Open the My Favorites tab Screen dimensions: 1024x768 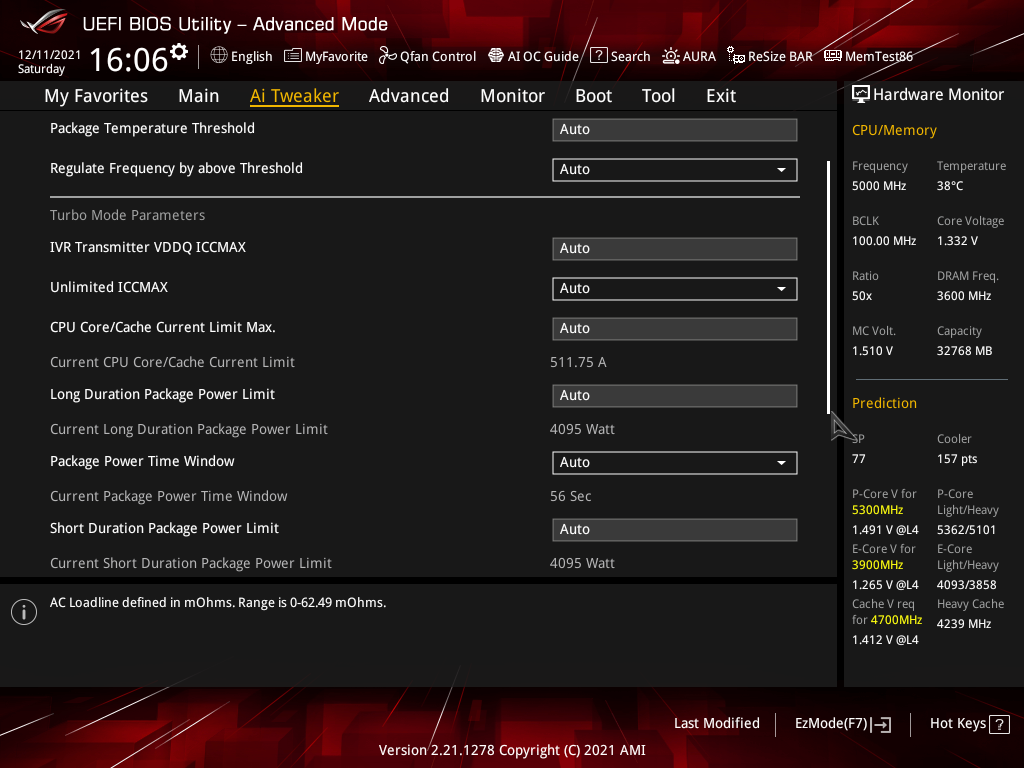[96, 96]
